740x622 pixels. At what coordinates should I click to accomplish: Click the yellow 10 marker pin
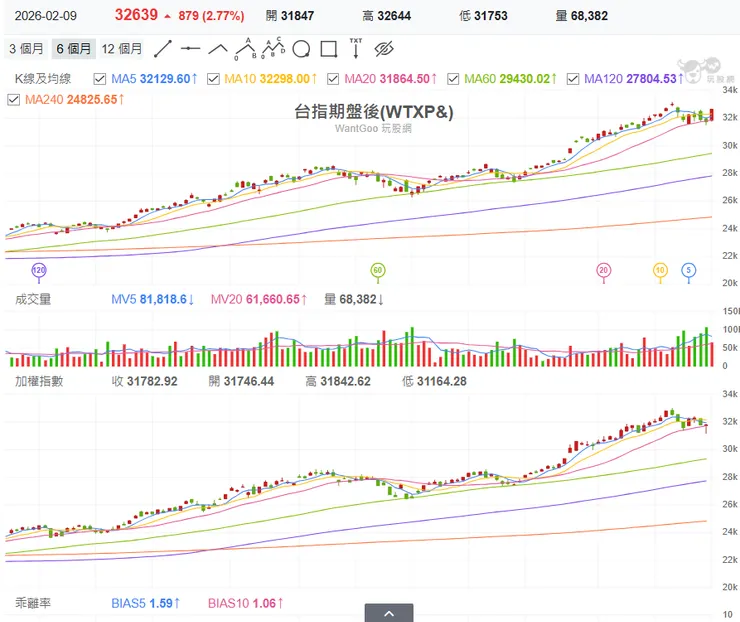pos(660,272)
